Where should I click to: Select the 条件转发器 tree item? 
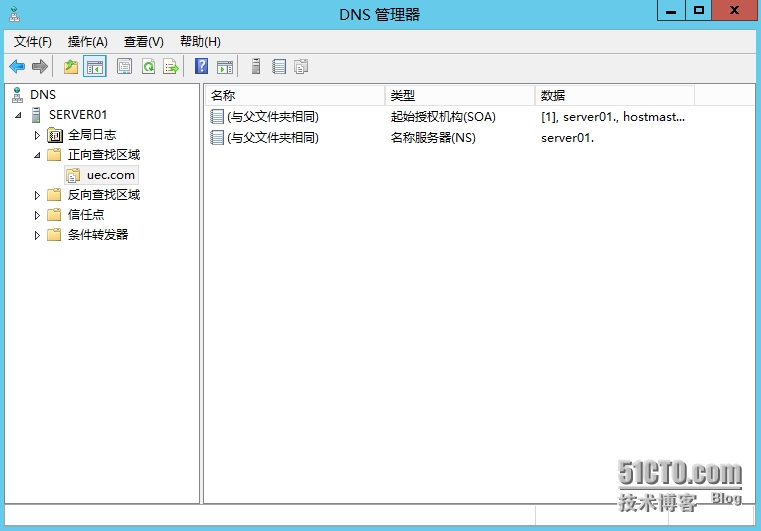(x=98, y=235)
